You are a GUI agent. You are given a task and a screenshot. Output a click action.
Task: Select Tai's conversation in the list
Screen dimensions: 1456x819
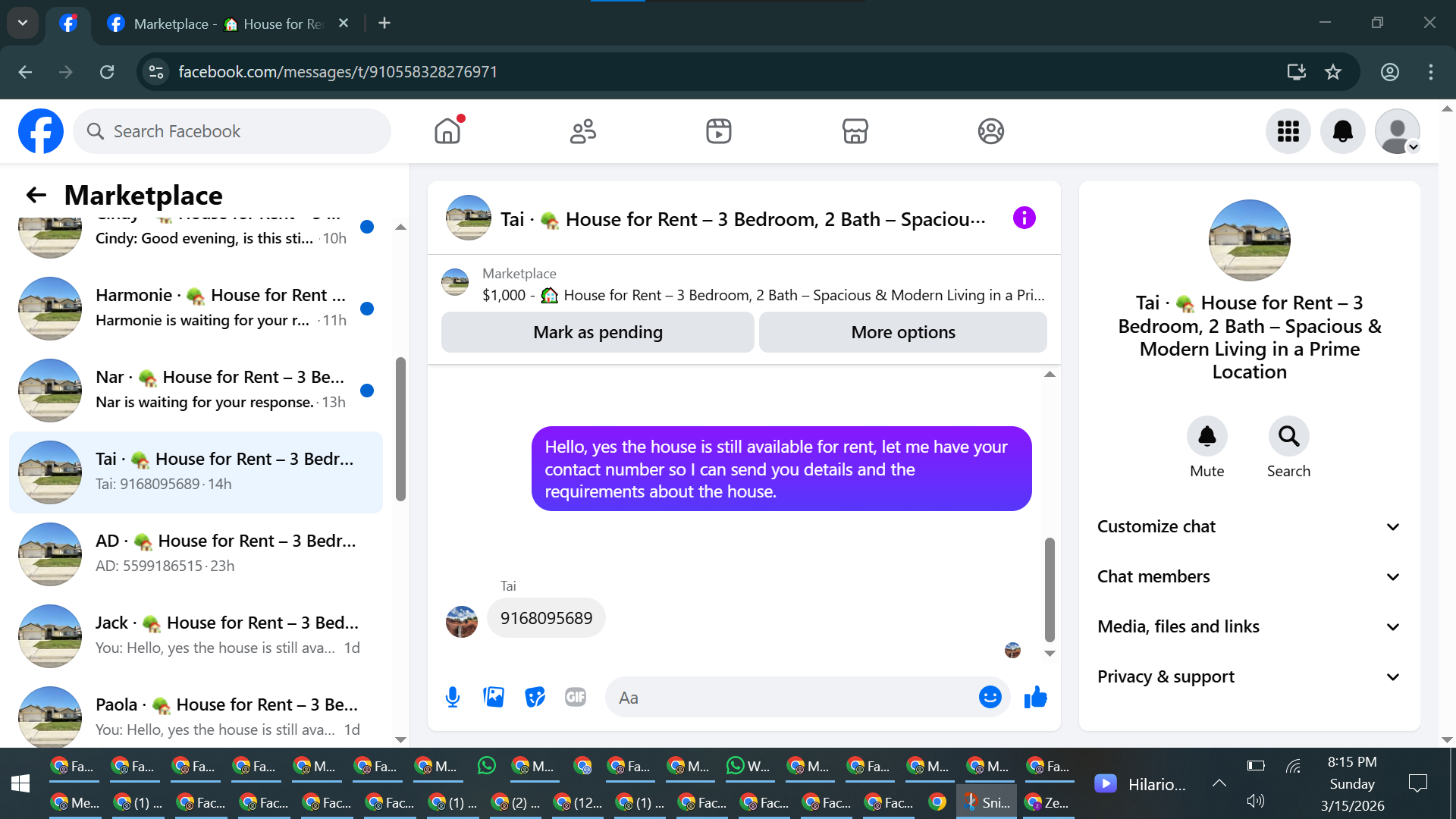[x=196, y=472]
